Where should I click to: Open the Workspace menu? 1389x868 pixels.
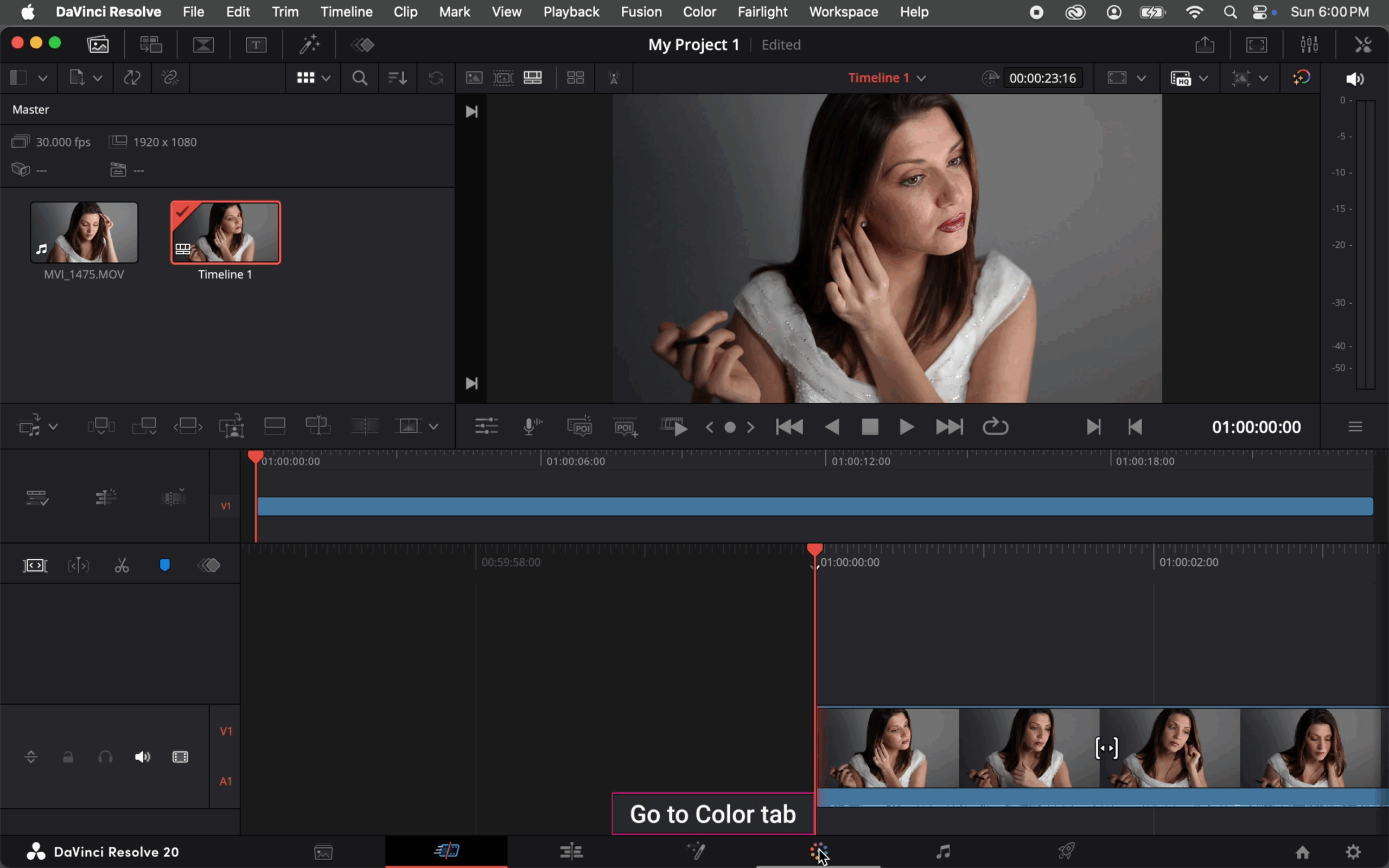(843, 11)
